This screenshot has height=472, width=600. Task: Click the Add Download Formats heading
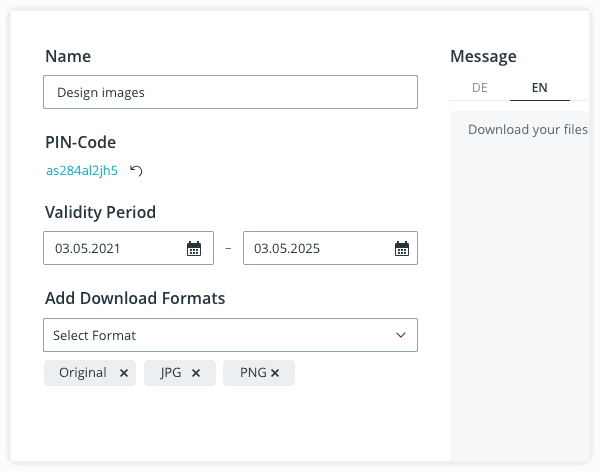135,298
